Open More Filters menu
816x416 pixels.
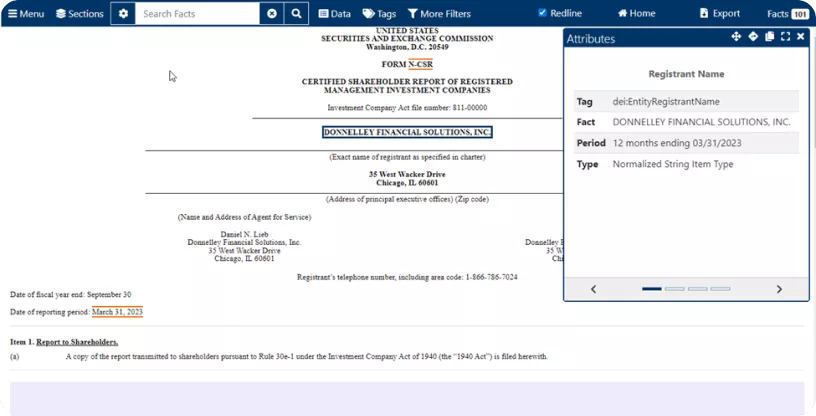tap(439, 14)
